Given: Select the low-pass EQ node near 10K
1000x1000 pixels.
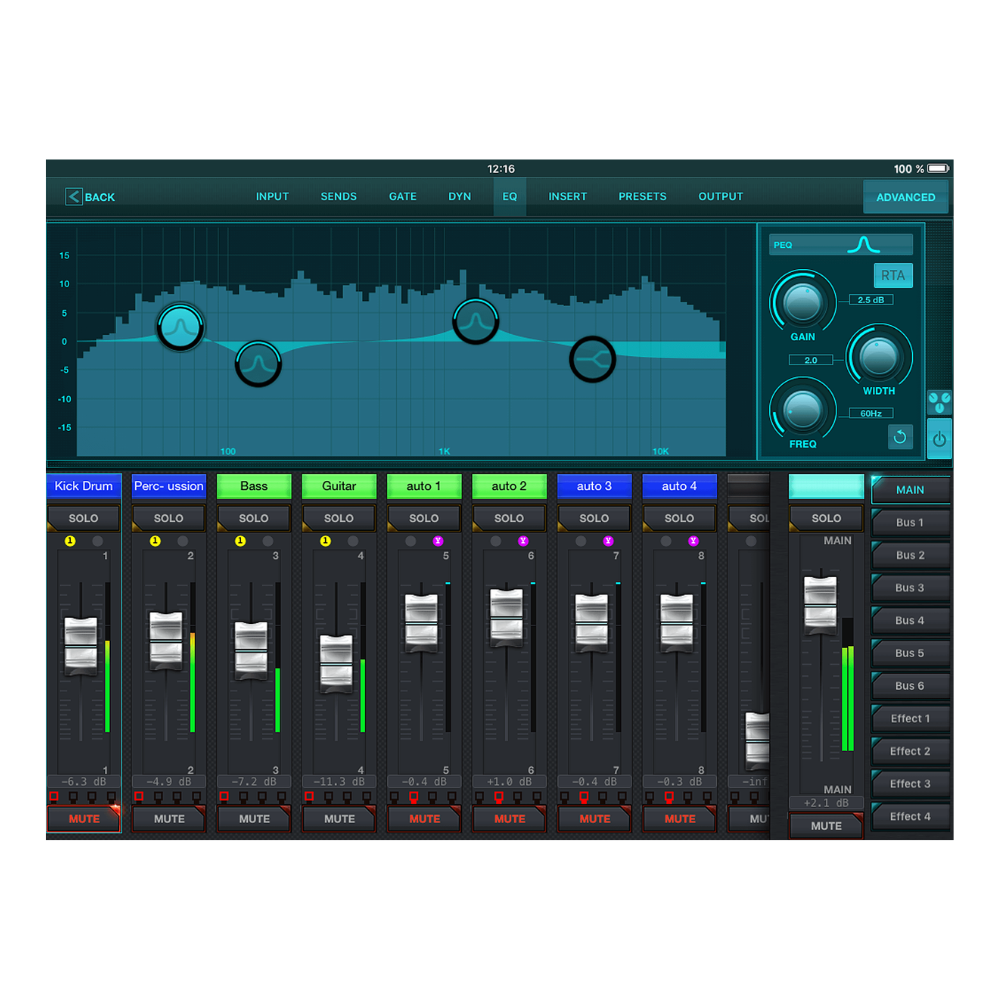Looking at the screenshot, I should coord(592,359).
